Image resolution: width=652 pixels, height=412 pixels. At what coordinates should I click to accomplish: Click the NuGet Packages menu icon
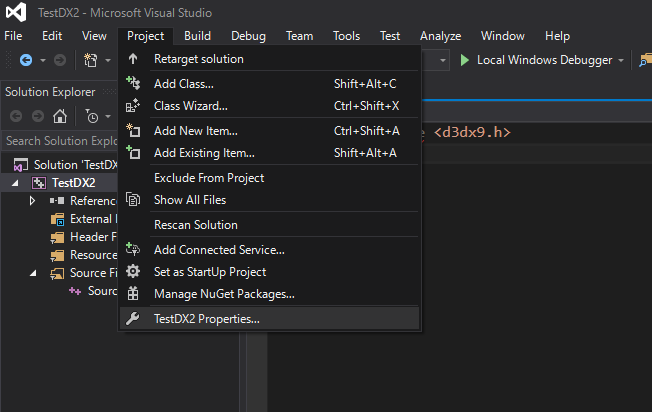133,294
